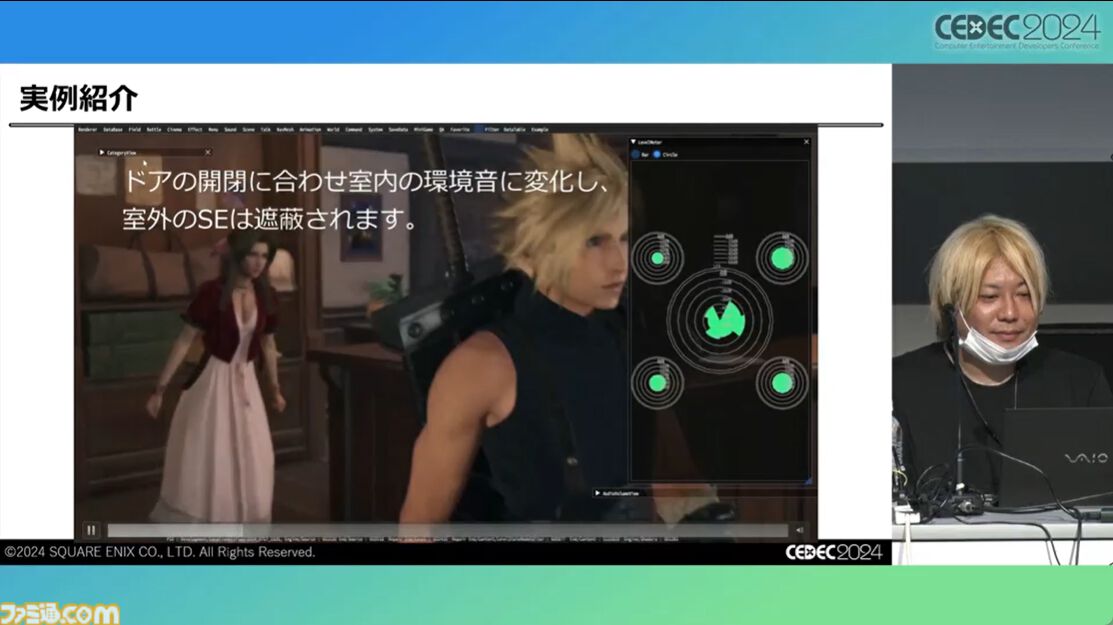This screenshot has height=625, width=1113.
Task: Open the Sound menu
Action: 231,130
